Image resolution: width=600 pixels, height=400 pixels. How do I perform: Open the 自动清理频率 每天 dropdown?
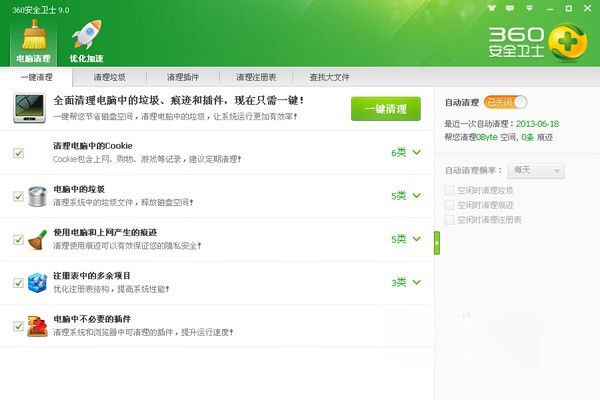pos(536,170)
